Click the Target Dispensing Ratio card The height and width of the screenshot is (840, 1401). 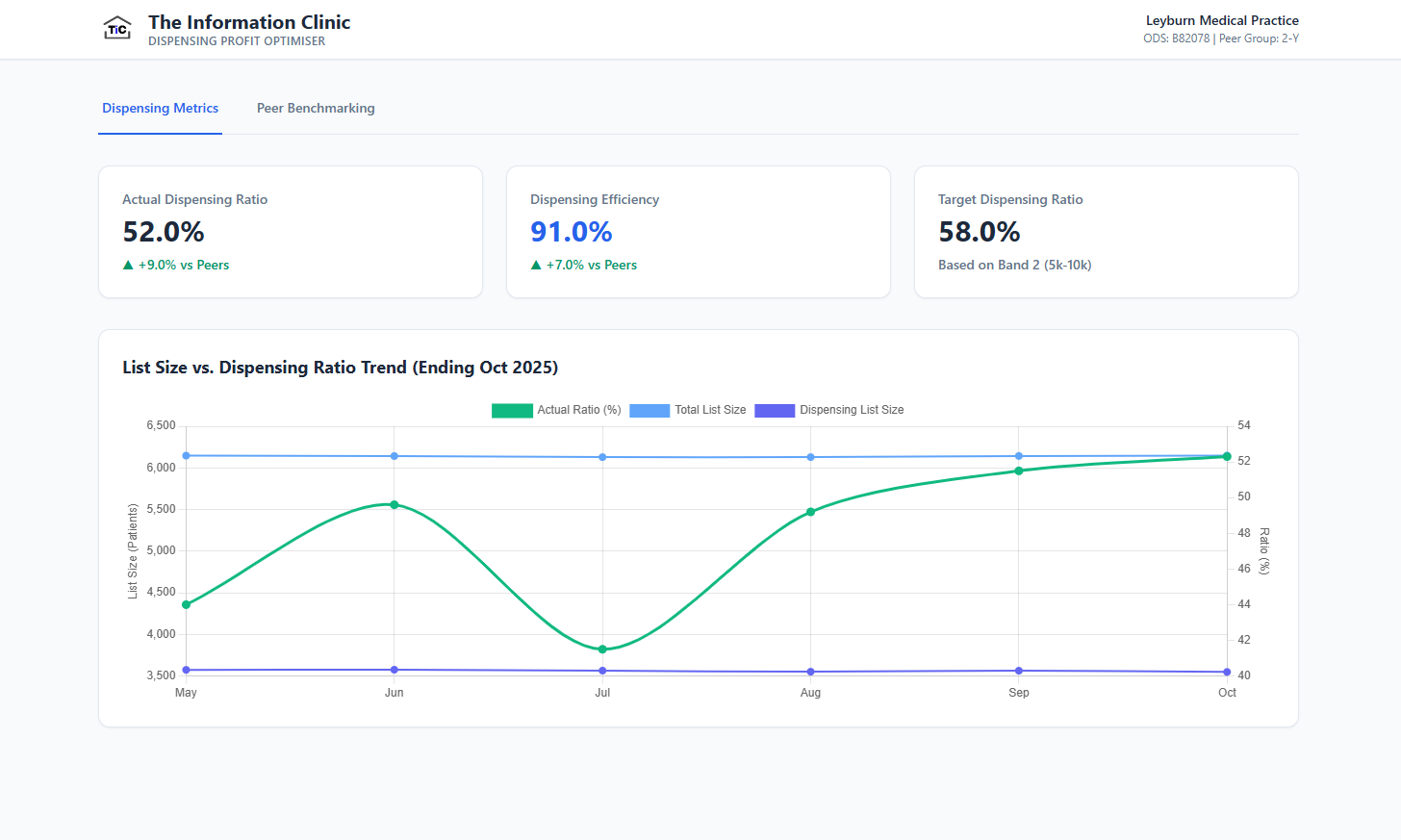1106,231
